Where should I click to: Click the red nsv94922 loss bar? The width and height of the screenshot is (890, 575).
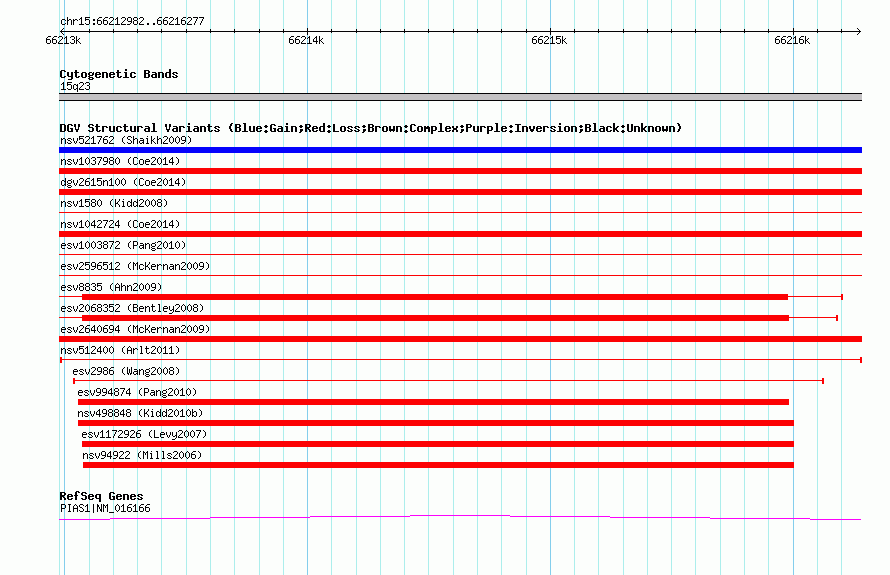point(438,465)
